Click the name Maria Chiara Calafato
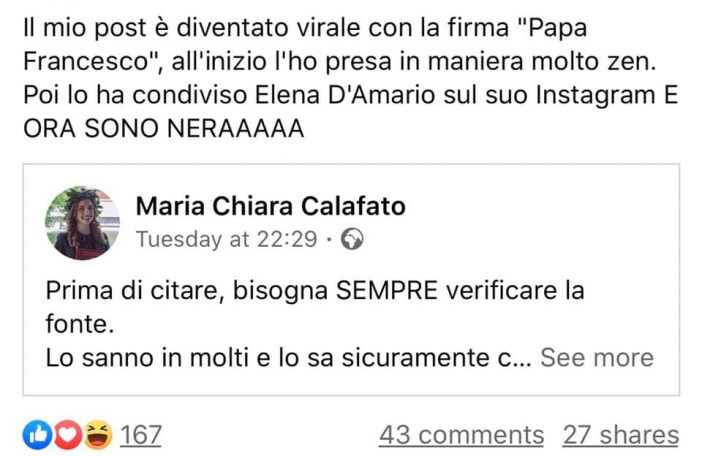 click(x=270, y=206)
